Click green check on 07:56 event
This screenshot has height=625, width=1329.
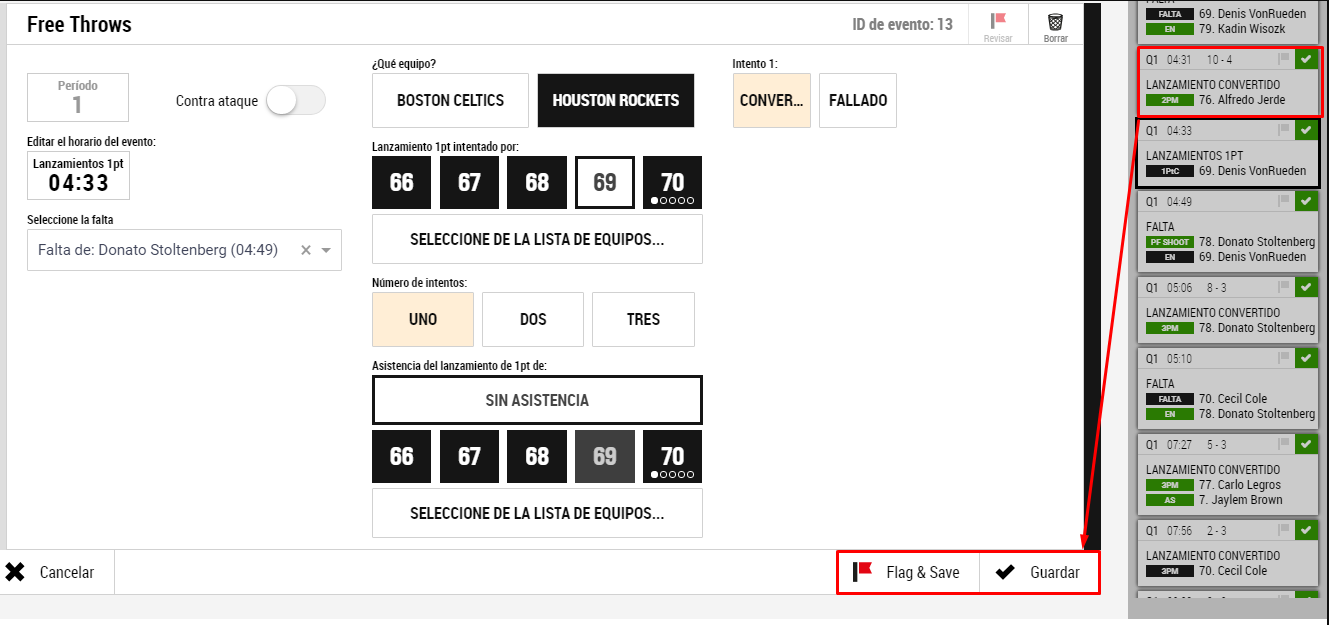[x=1306, y=530]
